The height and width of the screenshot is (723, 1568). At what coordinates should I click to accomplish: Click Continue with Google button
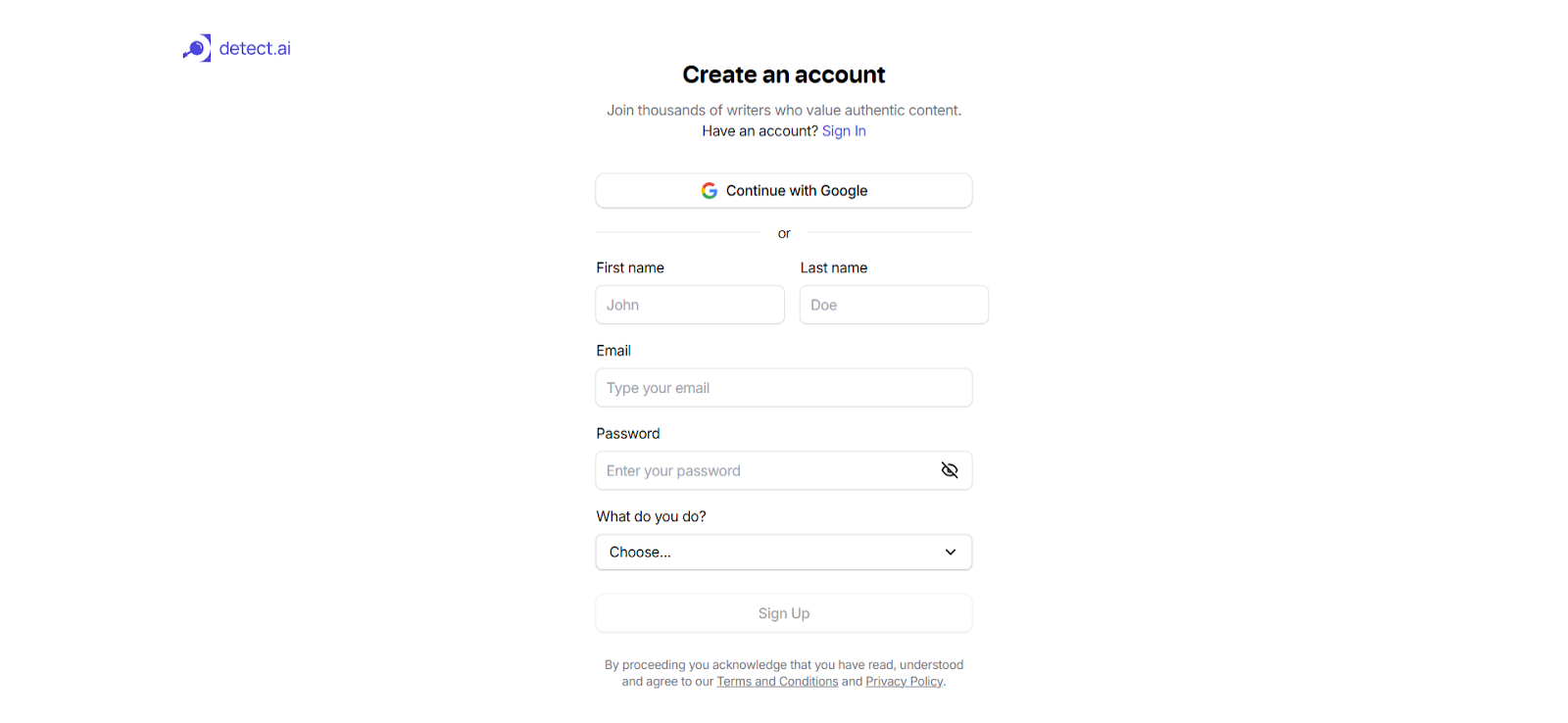pyautogui.click(x=784, y=191)
